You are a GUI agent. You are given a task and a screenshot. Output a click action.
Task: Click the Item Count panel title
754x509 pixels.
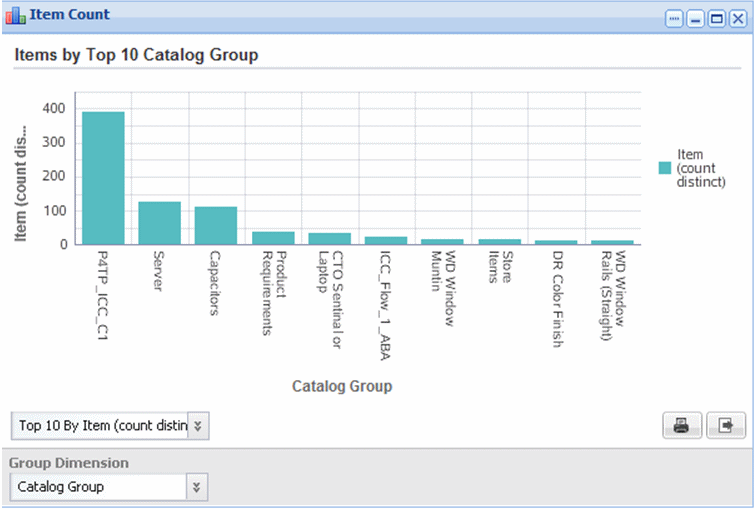pyautogui.click(x=70, y=14)
